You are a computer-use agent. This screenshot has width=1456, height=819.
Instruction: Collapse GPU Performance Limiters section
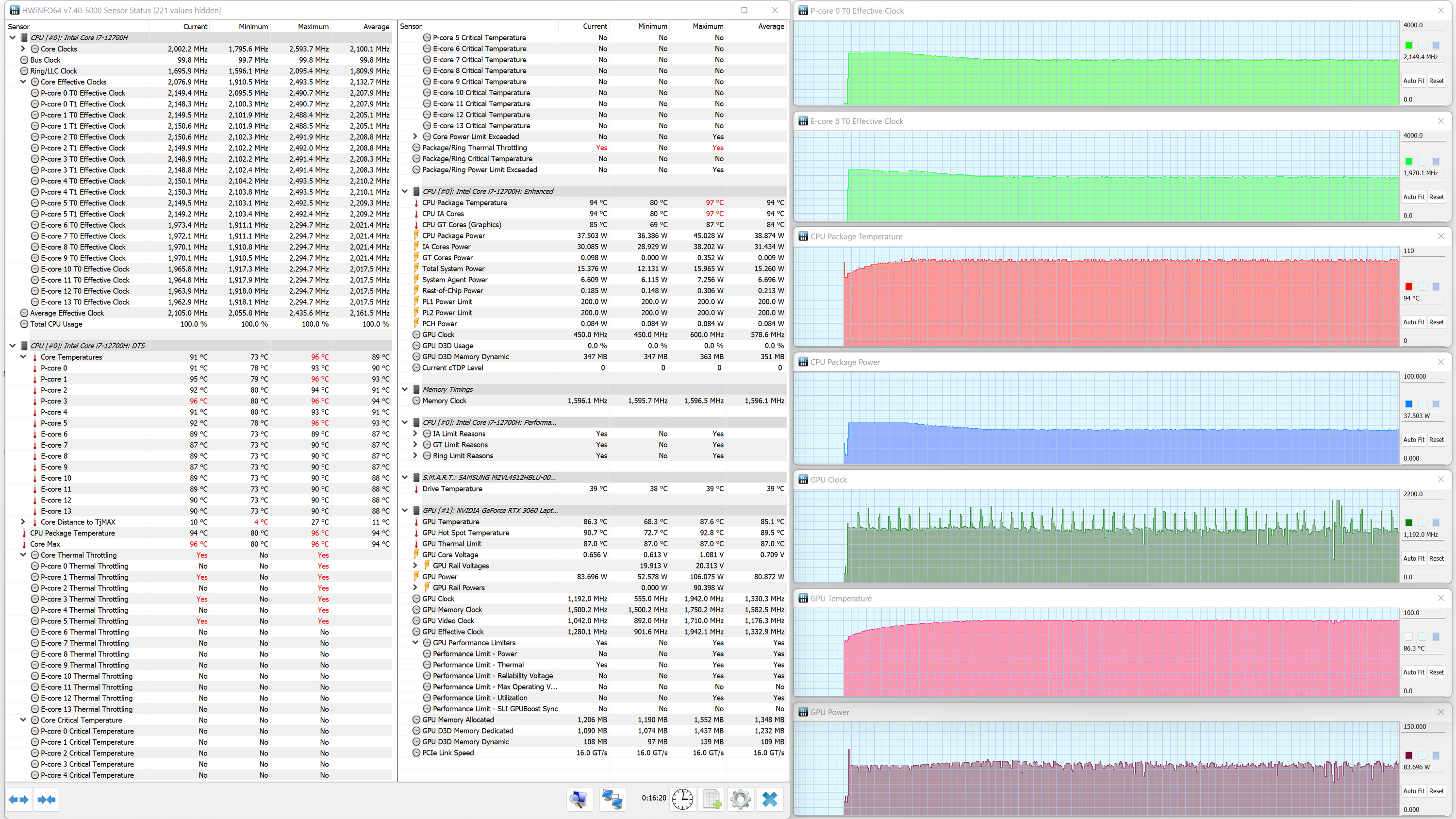click(415, 643)
